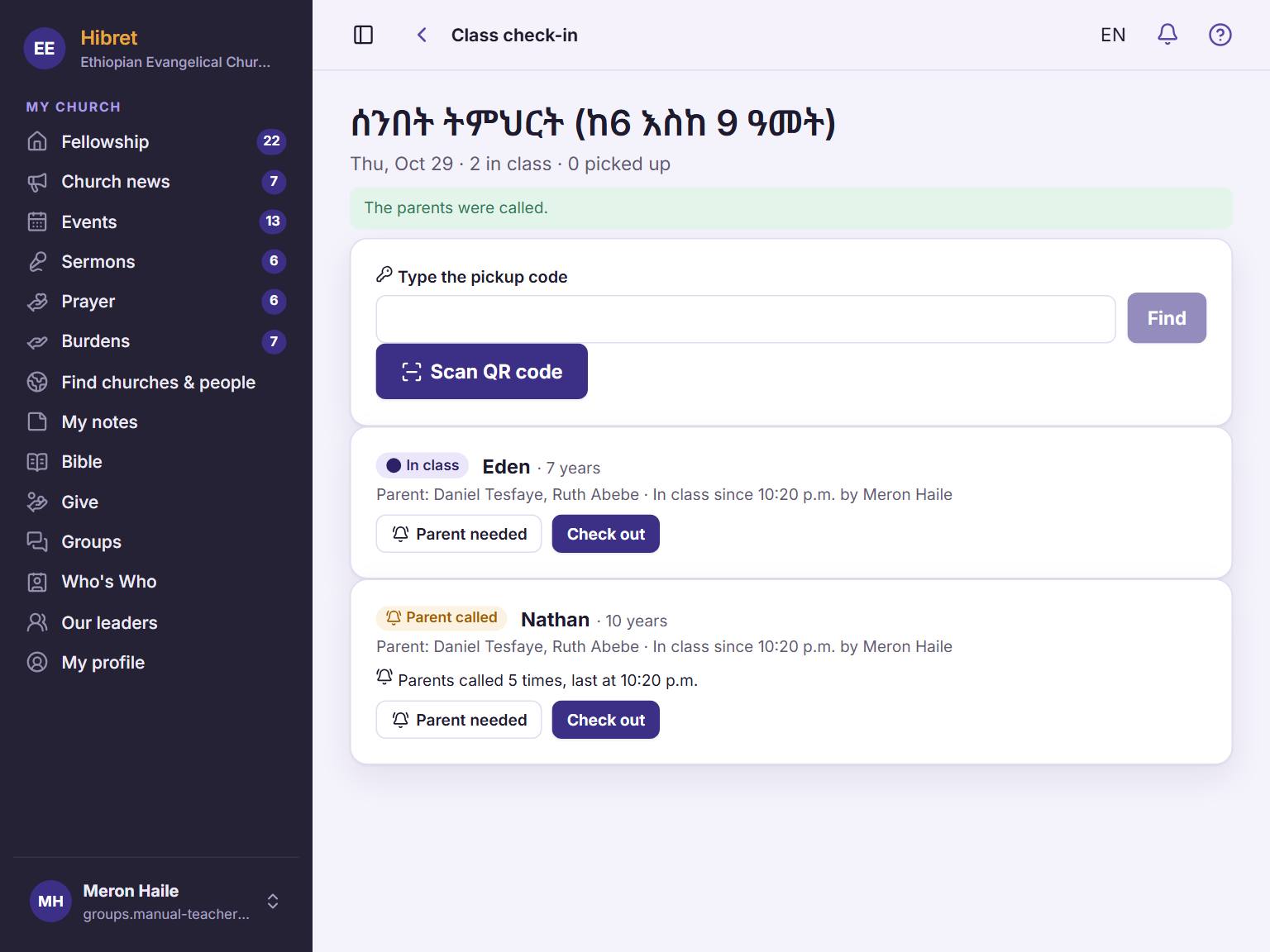Check out Nathan
The image size is (1270, 952).
[x=606, y=720]
